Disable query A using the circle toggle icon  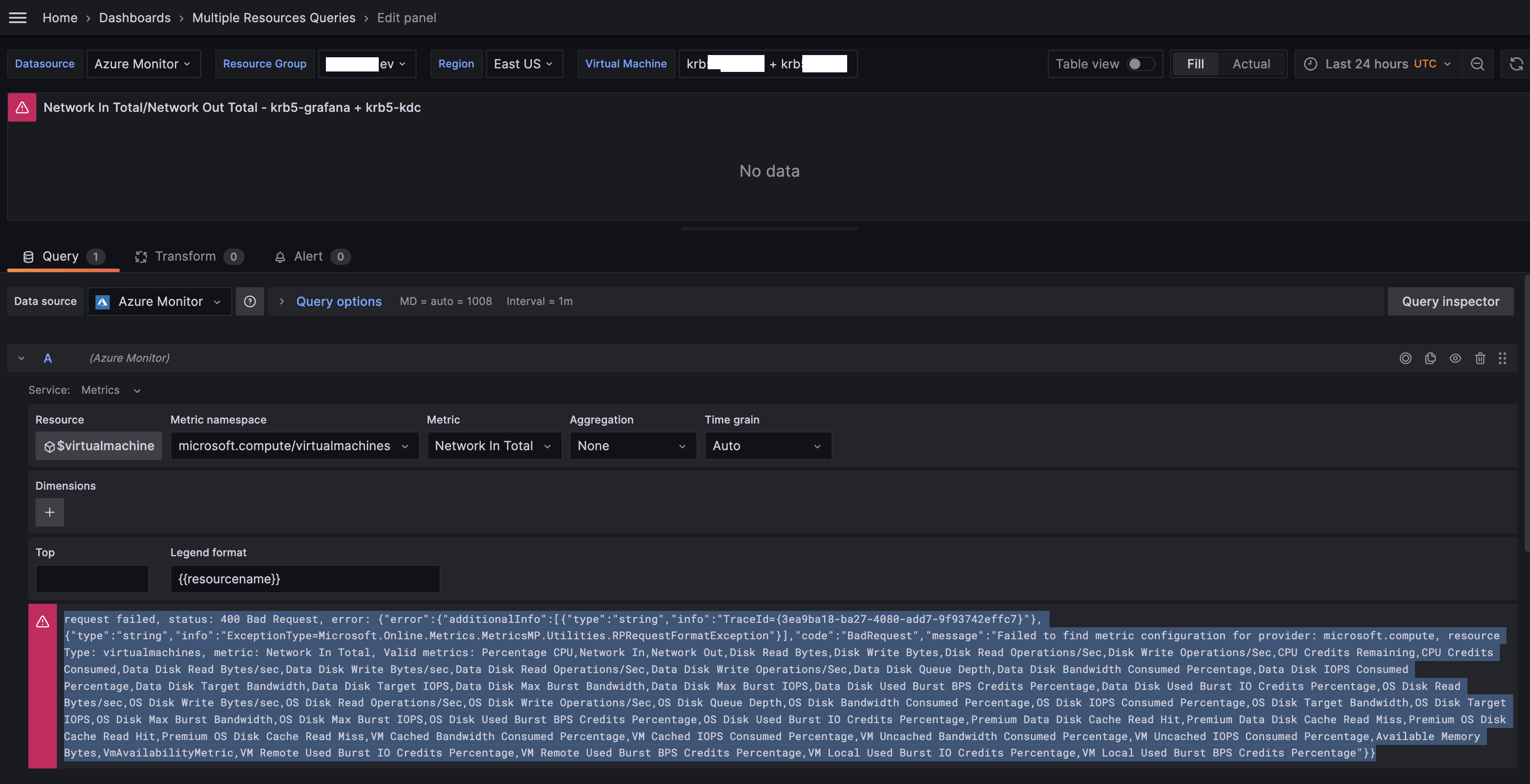point(1406,358)
